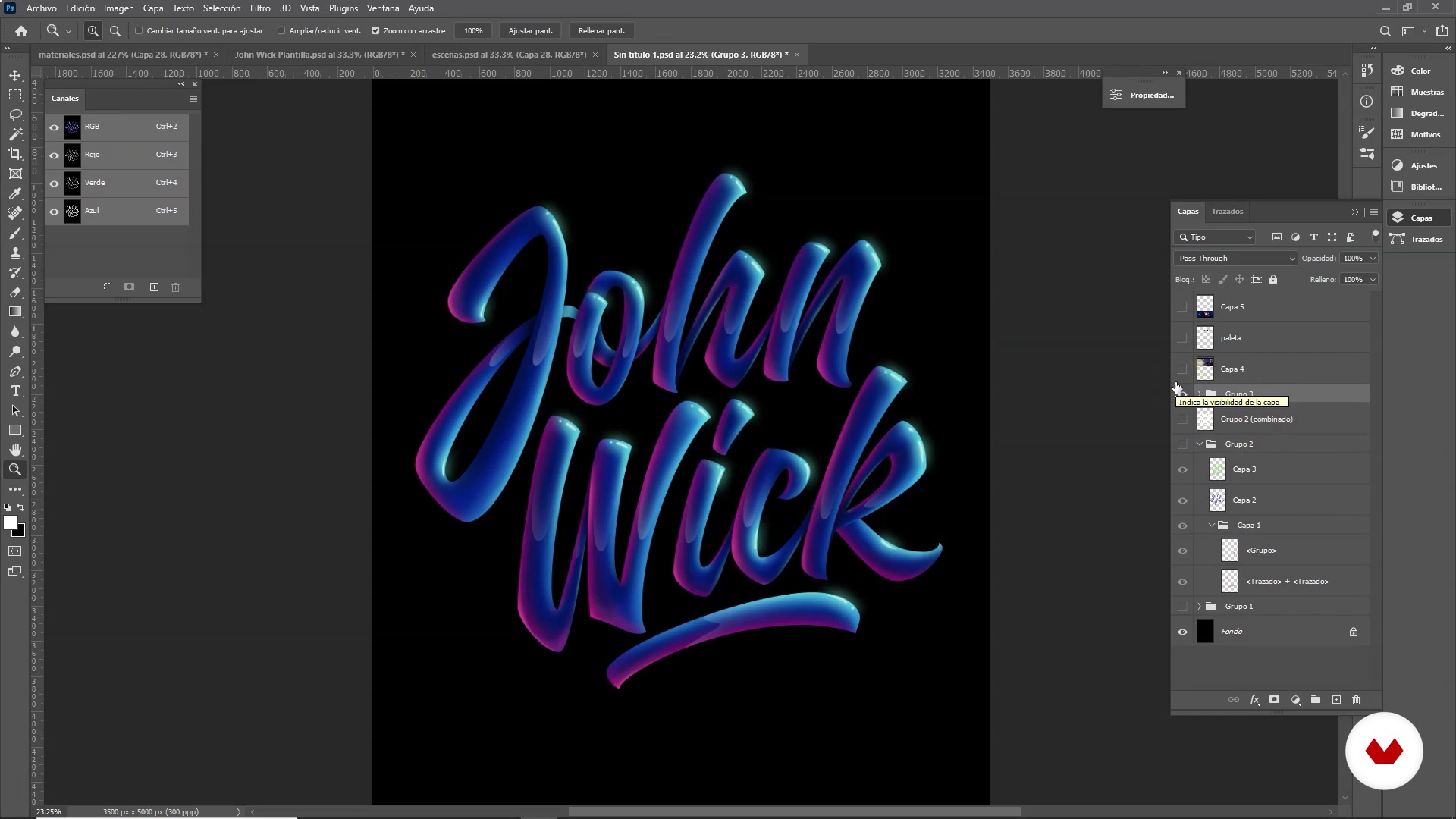
Task: Select the Pen tool
Action: point(15,371)
